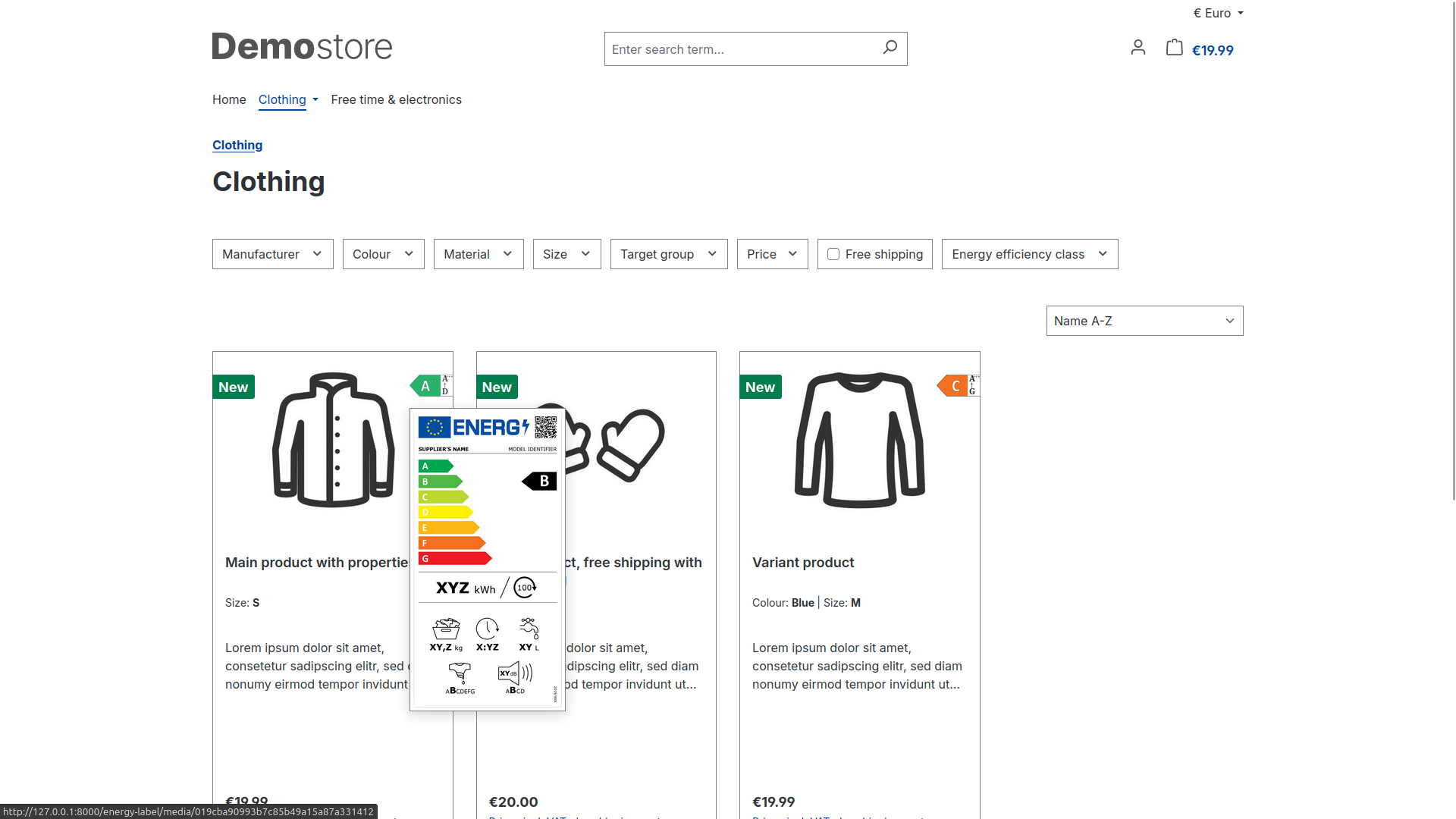Click the enlarged energy label popup
This screenshot has height=819, width=1456.
point(488,560)
